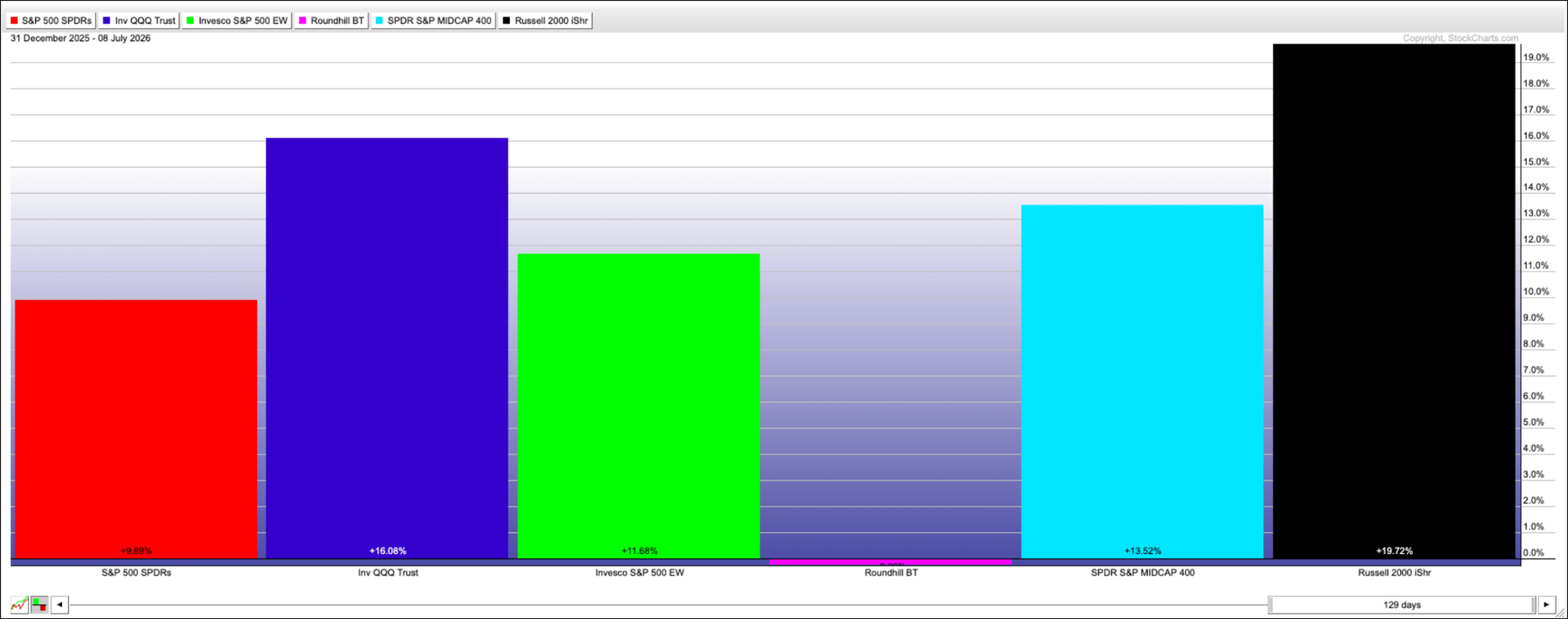Click the S&P 500 SPDRs axis label
The height and width of the screenshot is (619, 1568).
point(136,573)
